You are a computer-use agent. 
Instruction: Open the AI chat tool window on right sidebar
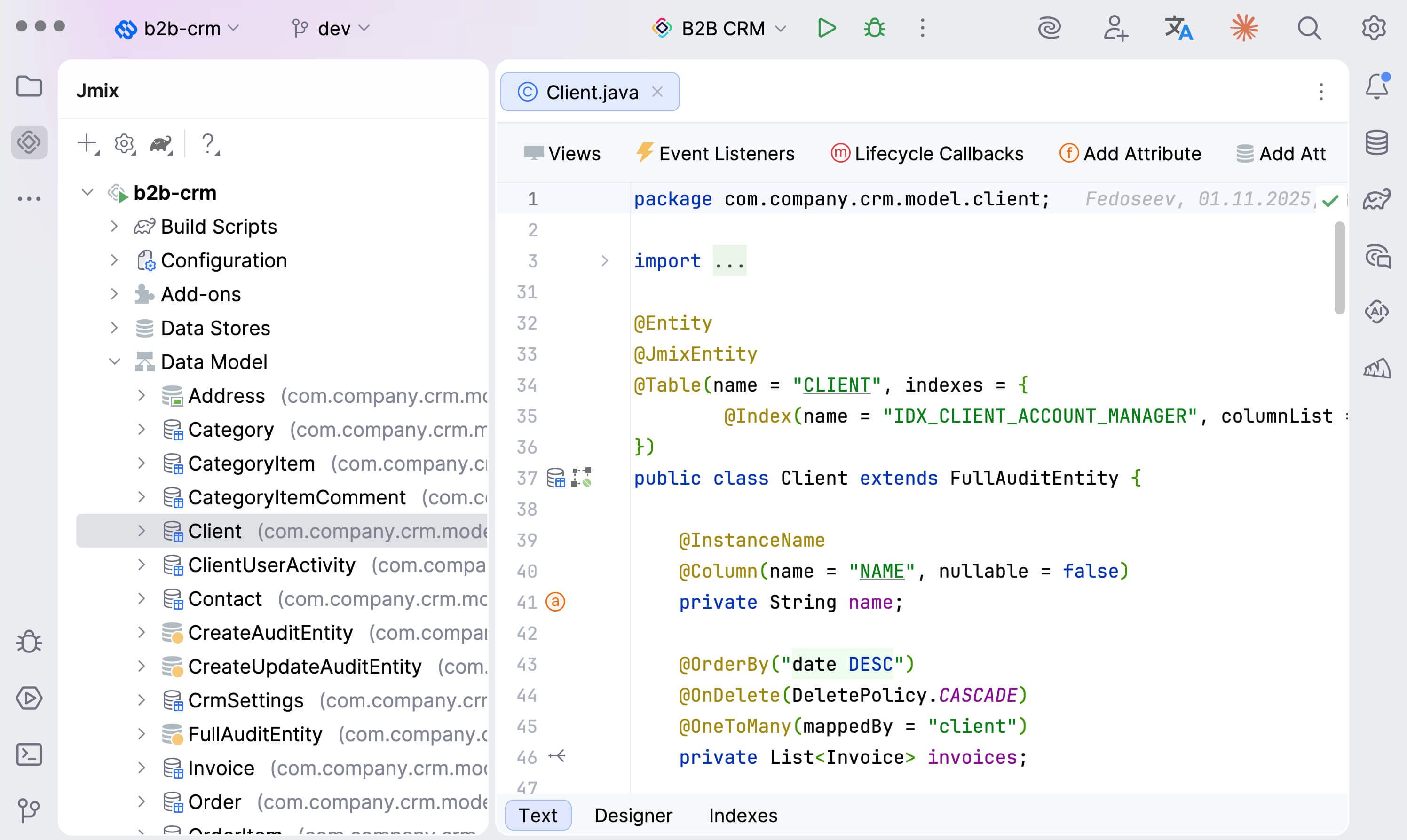coord(1377,255)
